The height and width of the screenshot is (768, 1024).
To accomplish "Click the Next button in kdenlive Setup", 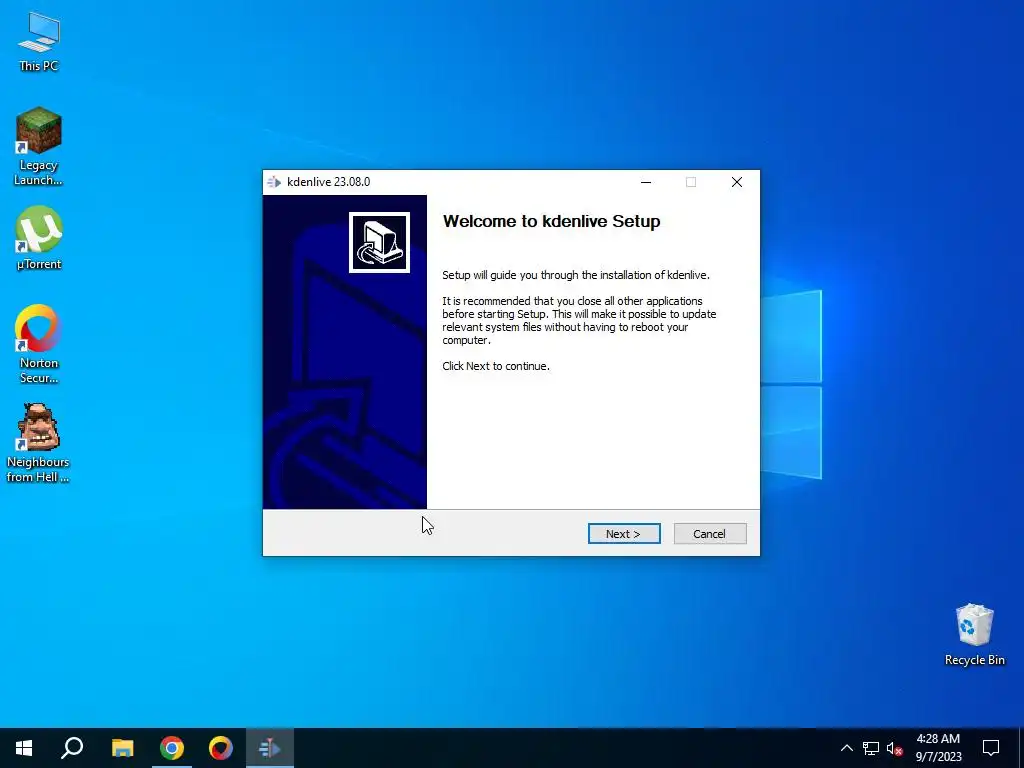I will pyautogui.click(x=624, y=534).
